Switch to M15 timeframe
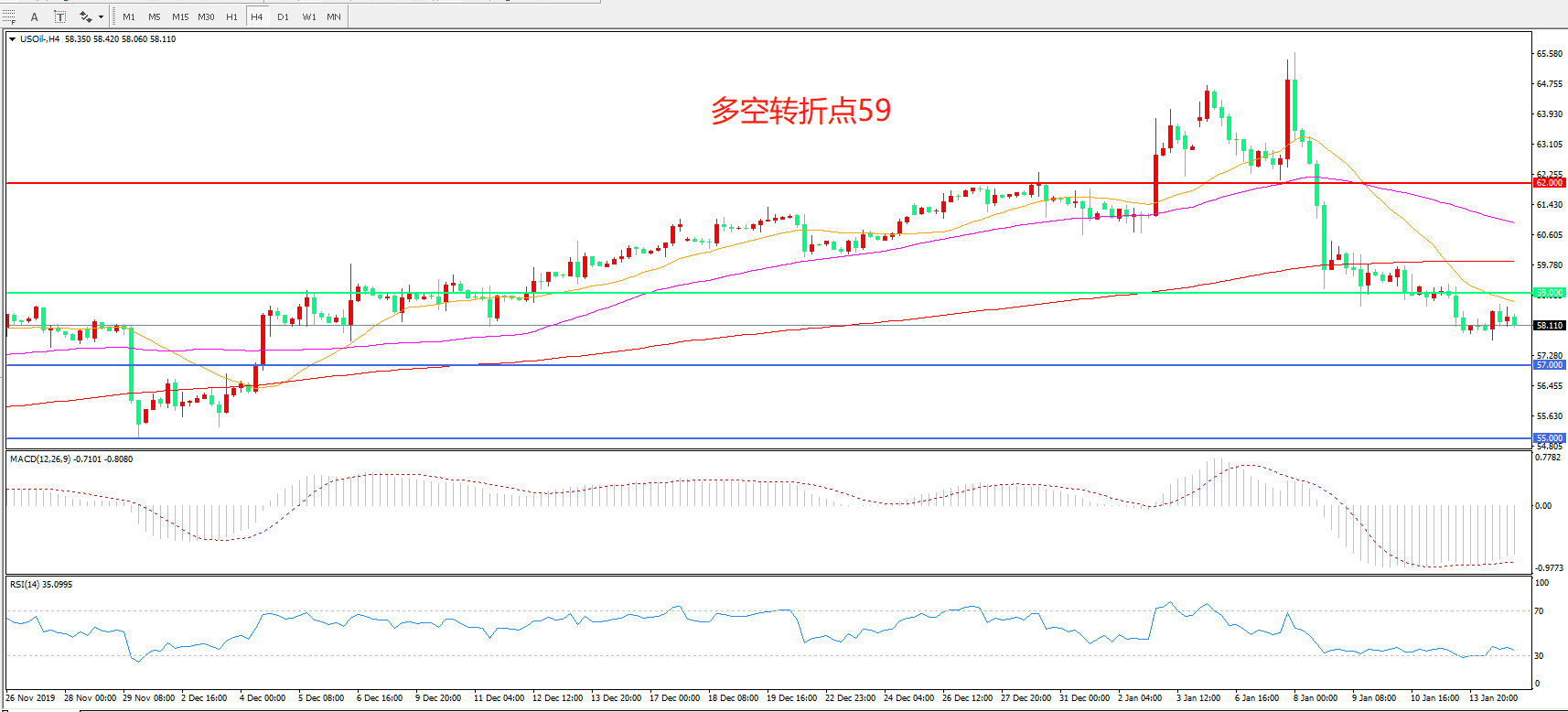 (180, 16)
